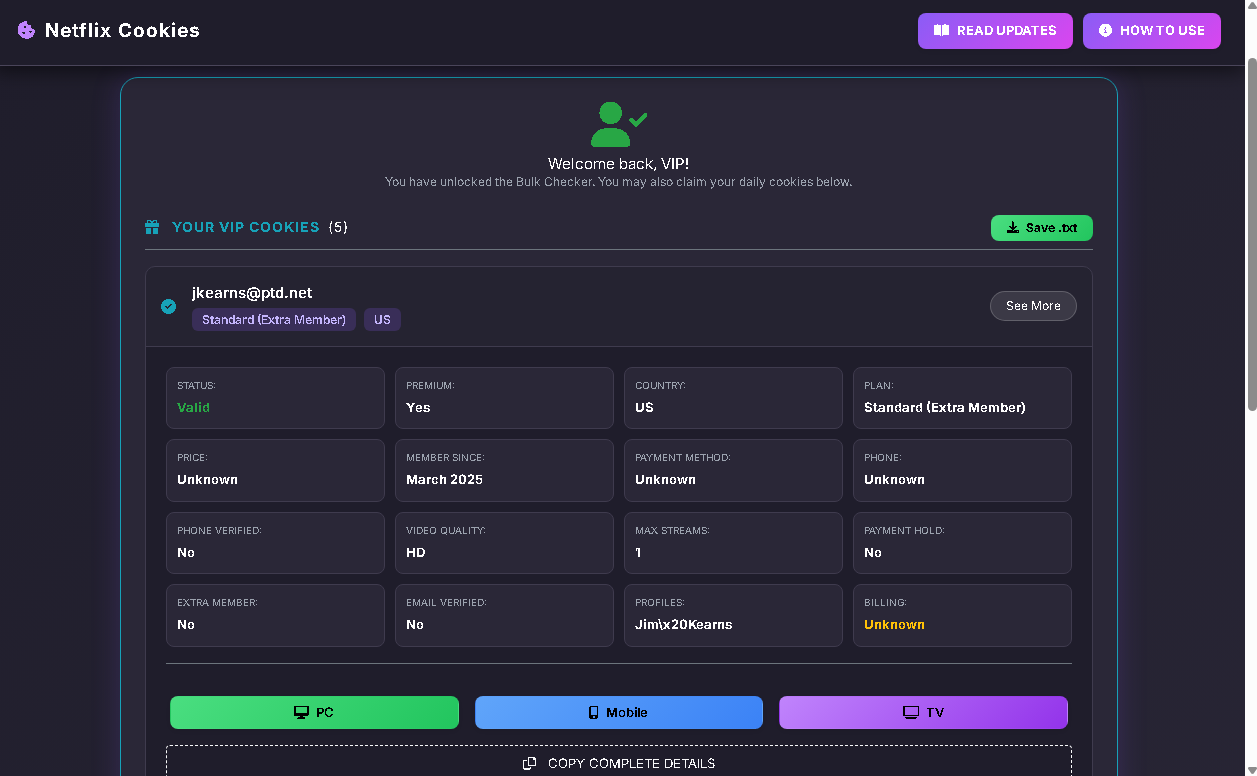Click the info icon on How to Use
Screen dimensions: 1257x776
point(1105,31)
